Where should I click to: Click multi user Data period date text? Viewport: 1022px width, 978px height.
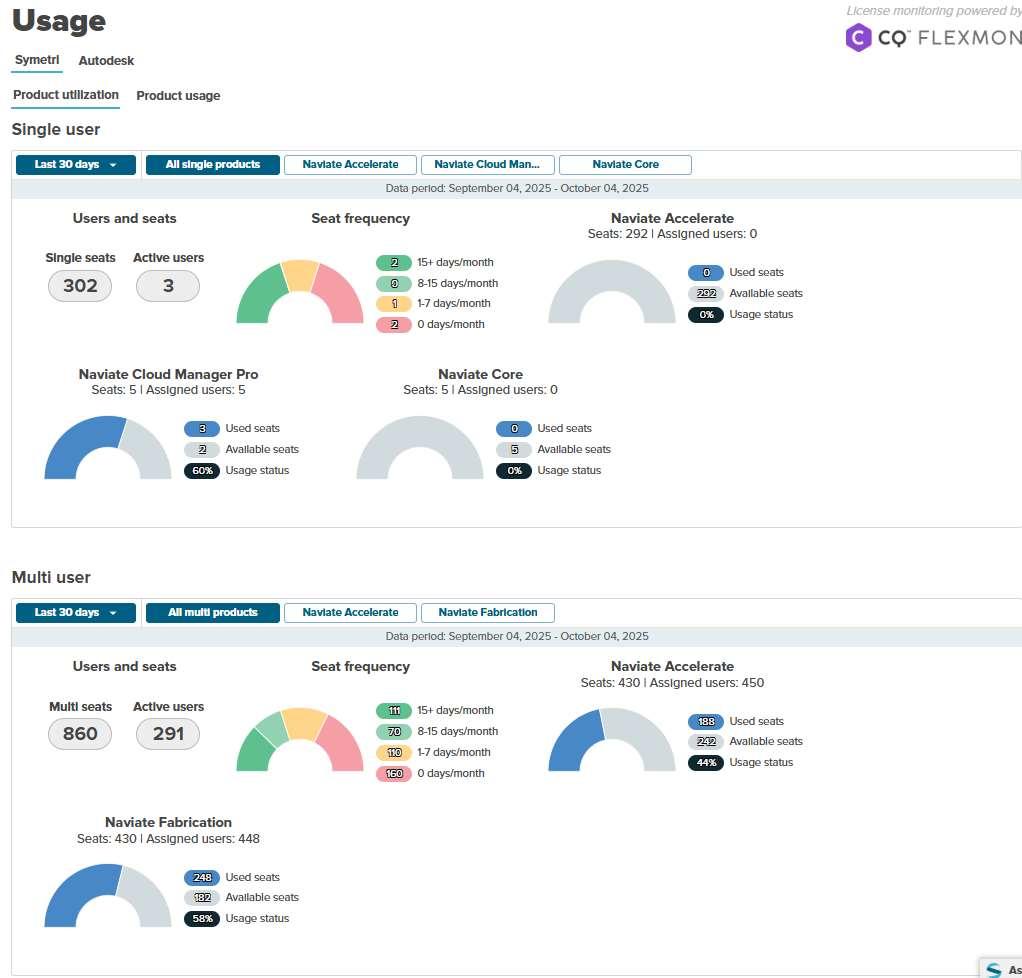[517, 636]
